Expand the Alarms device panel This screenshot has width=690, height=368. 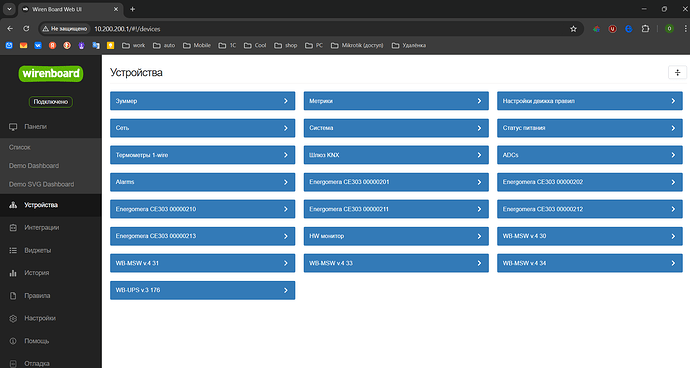(x=202, y=182)
